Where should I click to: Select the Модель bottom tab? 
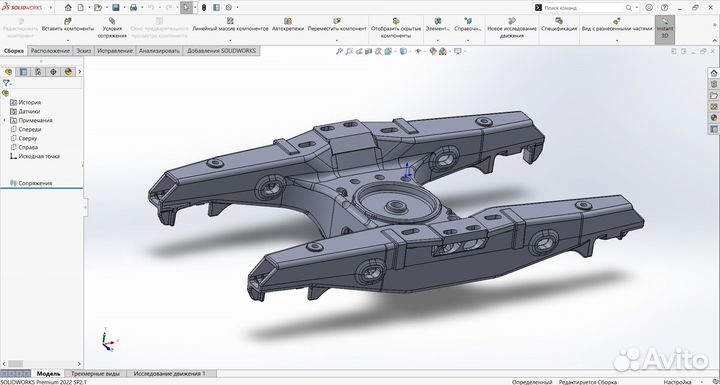pos(49,374)
